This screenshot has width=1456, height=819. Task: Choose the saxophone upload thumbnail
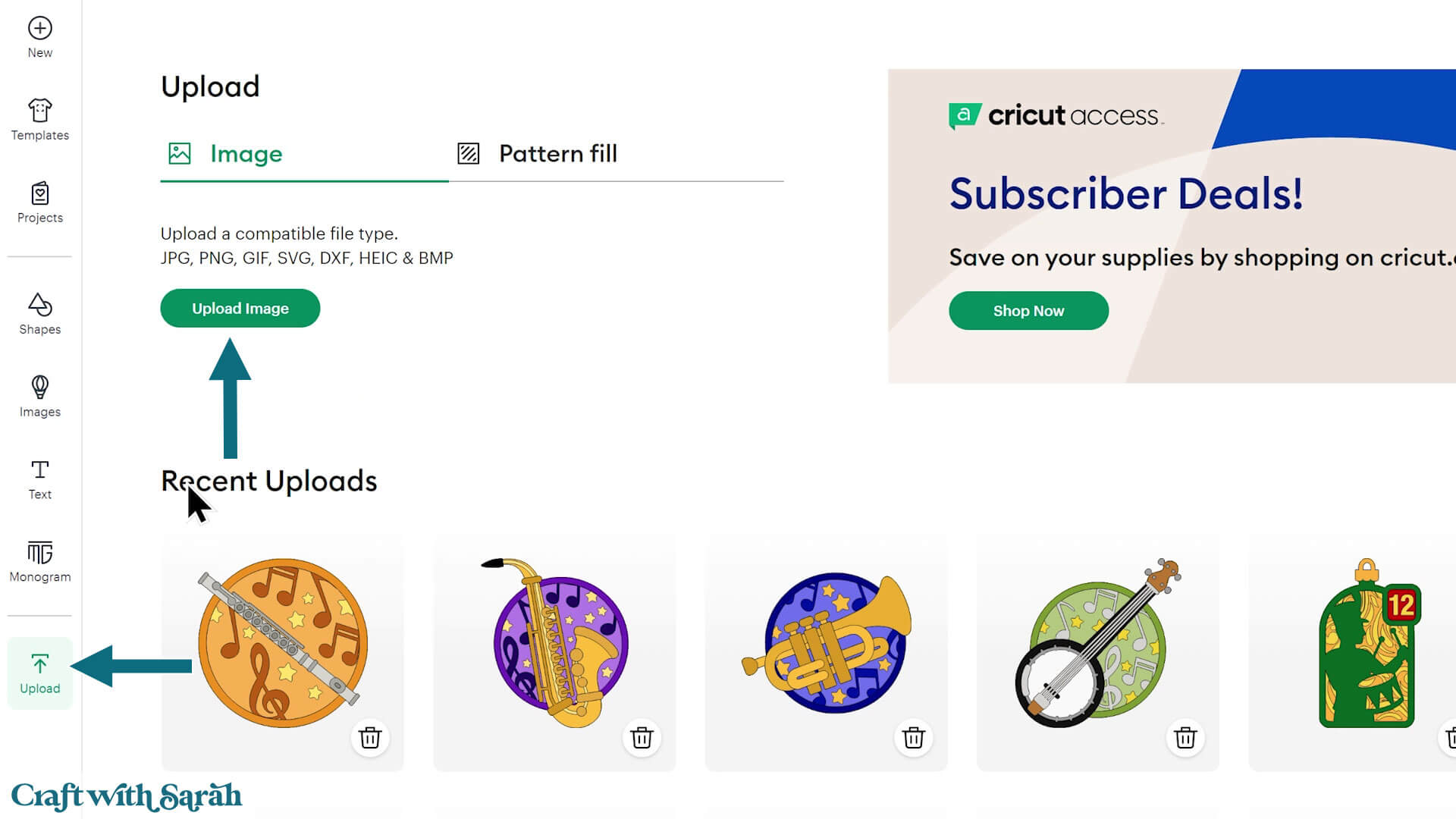[x=554, y=643]
